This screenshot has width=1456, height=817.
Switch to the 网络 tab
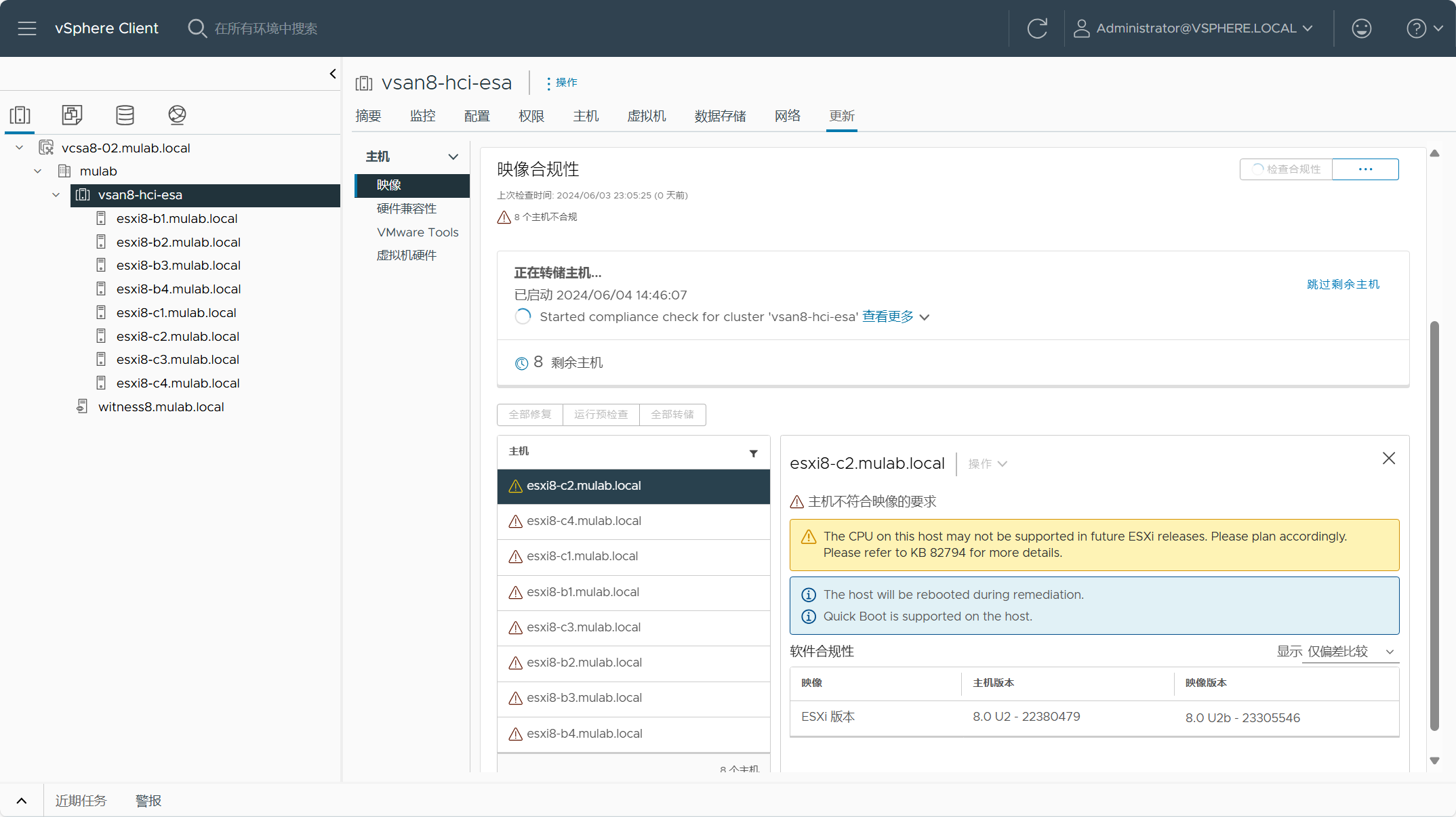pos(788,116)
